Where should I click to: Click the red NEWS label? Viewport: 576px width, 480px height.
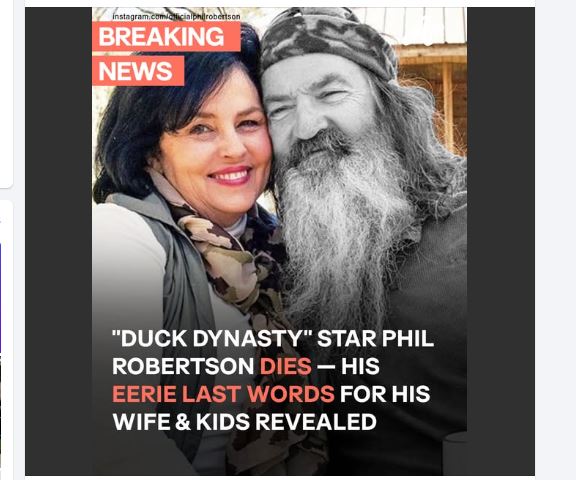pyautogui.click(x=138, y=71)
